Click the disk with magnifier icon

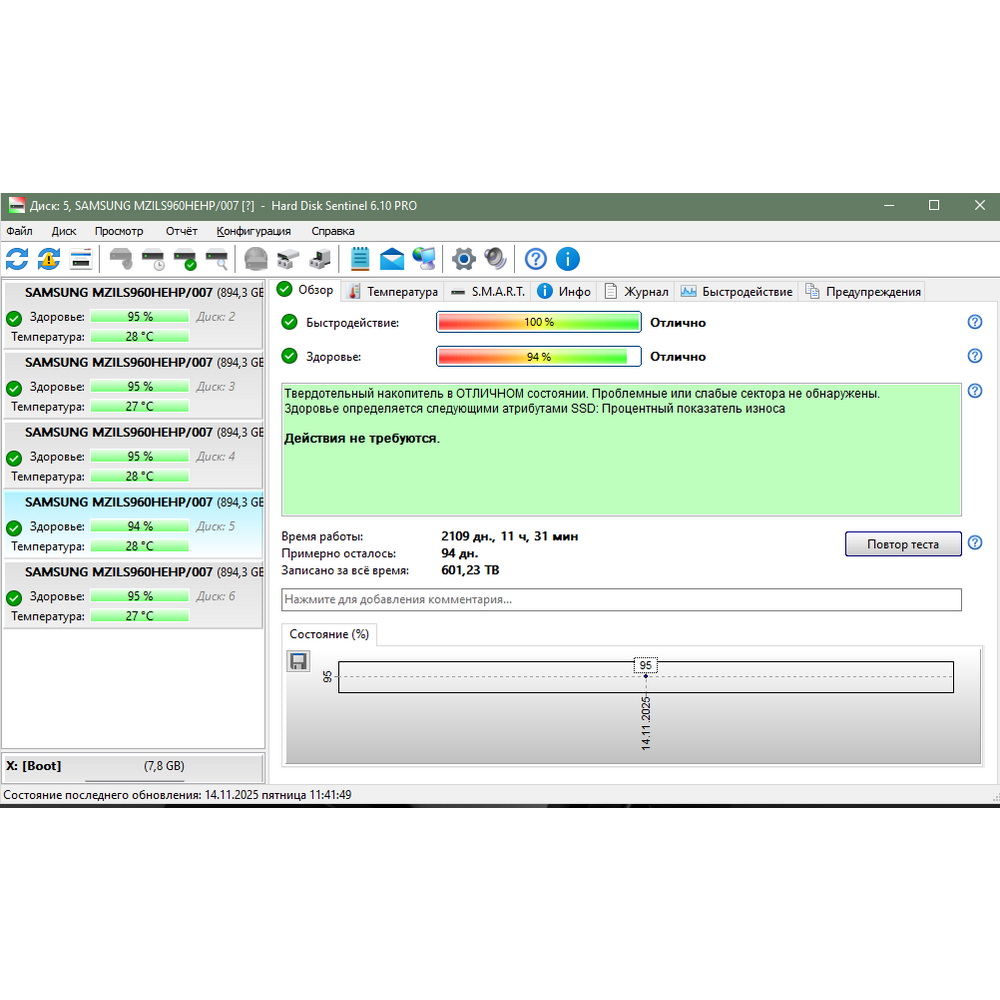point(217,259)
